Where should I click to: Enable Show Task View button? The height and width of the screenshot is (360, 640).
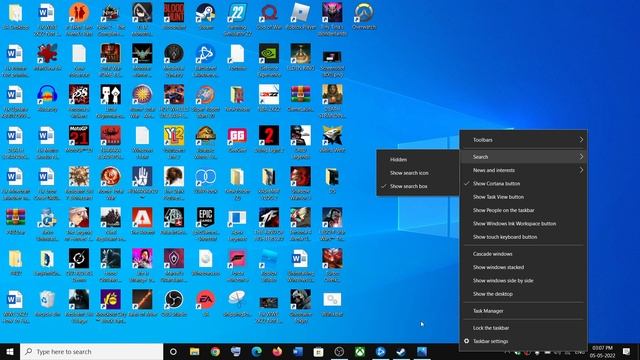(524, 197)
